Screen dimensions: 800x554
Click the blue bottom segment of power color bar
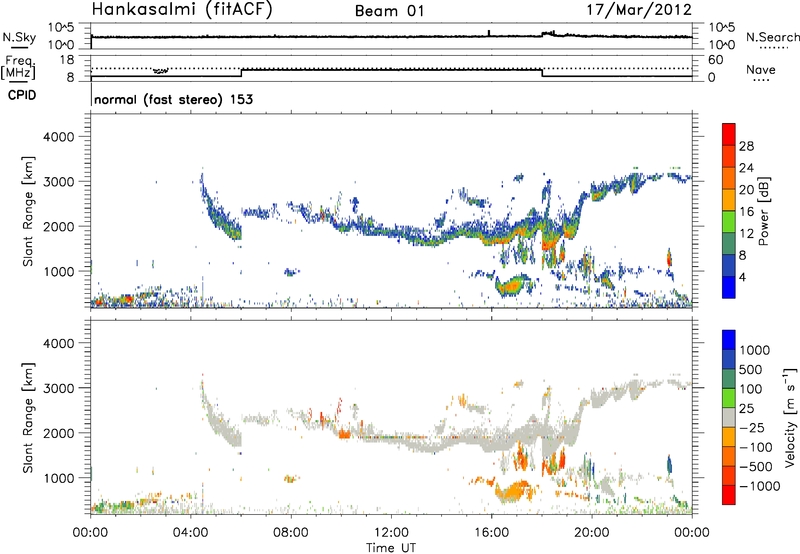coord(729,287)
